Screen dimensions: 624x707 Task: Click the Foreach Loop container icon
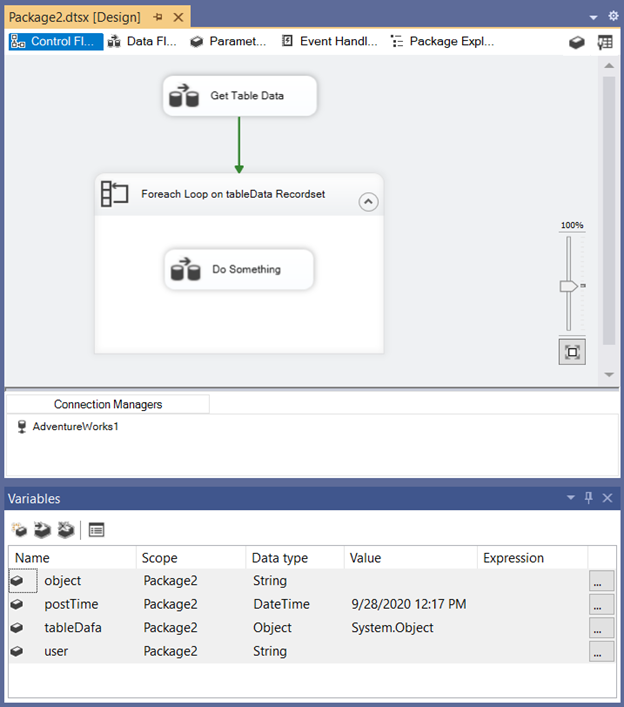(115, 194)
